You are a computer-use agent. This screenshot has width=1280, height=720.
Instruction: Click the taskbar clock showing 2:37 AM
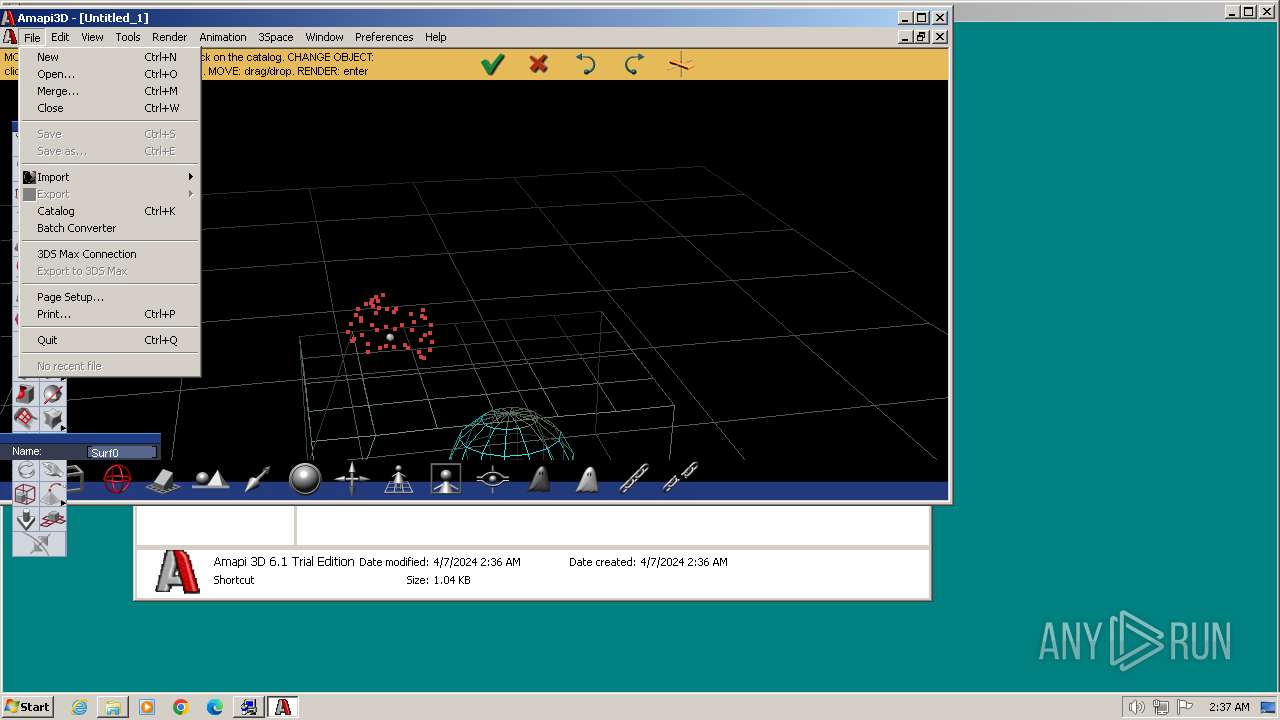(x=1229, y=707)
